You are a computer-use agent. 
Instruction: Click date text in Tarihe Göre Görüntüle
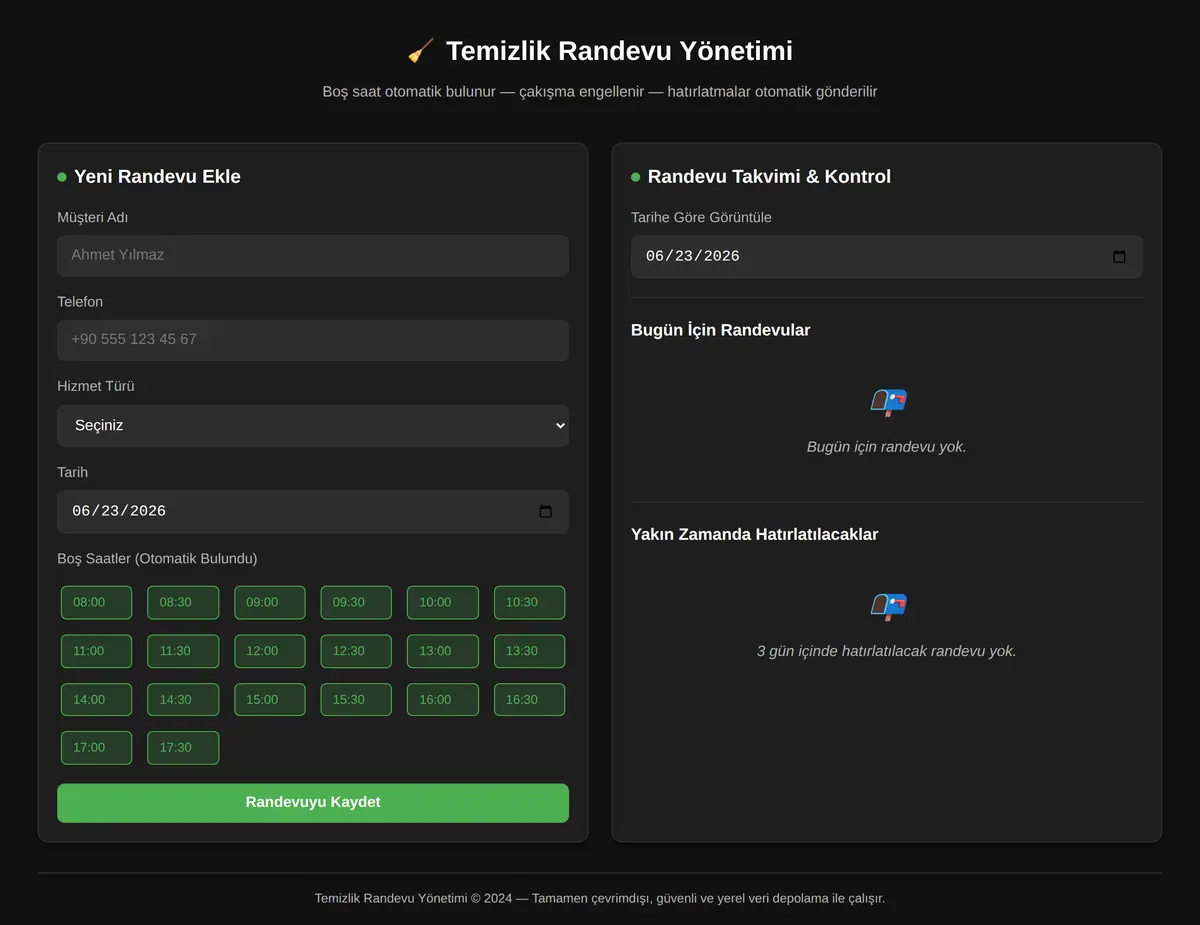[x=693, y=257]
